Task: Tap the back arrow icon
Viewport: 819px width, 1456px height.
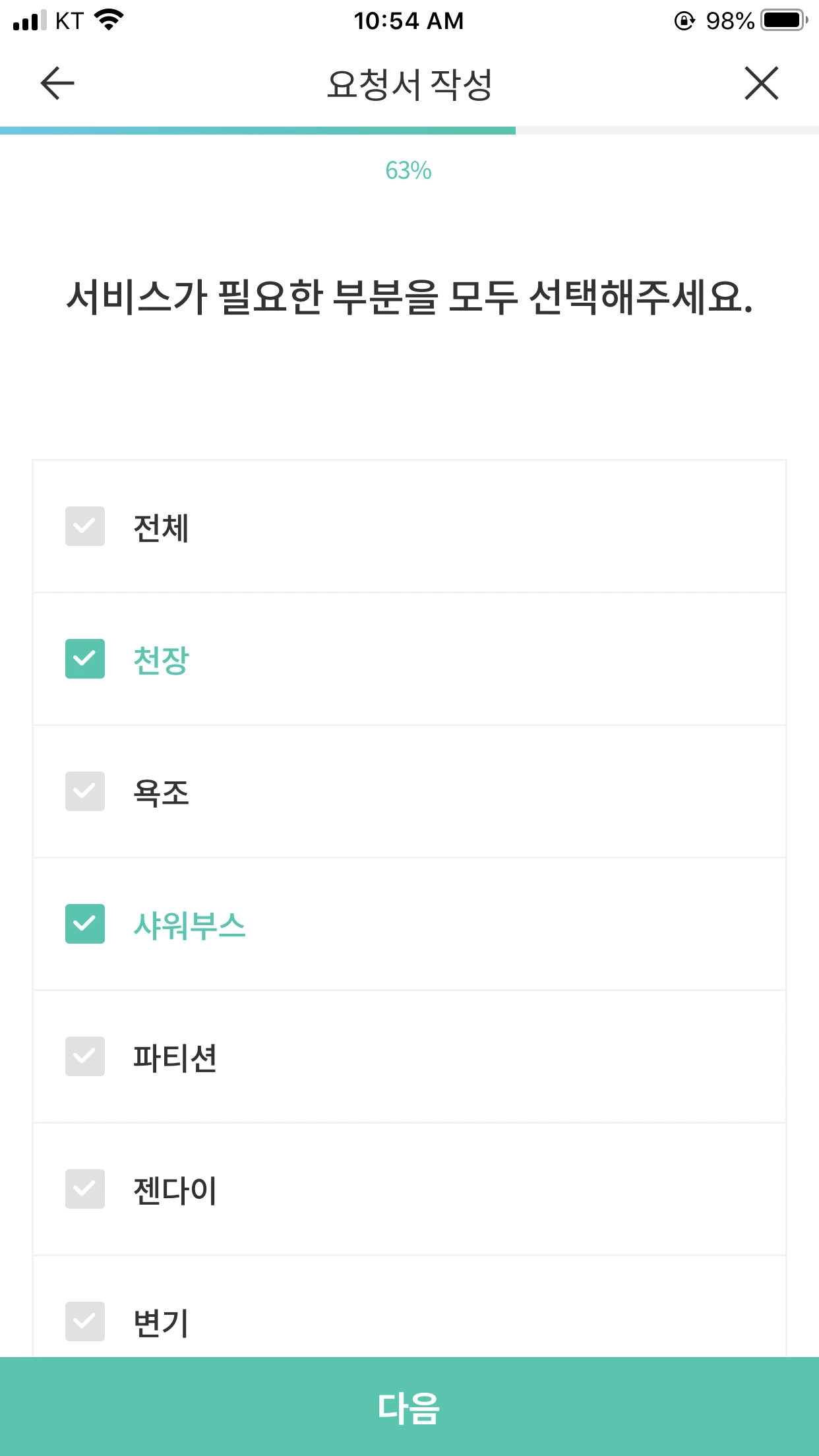Action: 57,83
